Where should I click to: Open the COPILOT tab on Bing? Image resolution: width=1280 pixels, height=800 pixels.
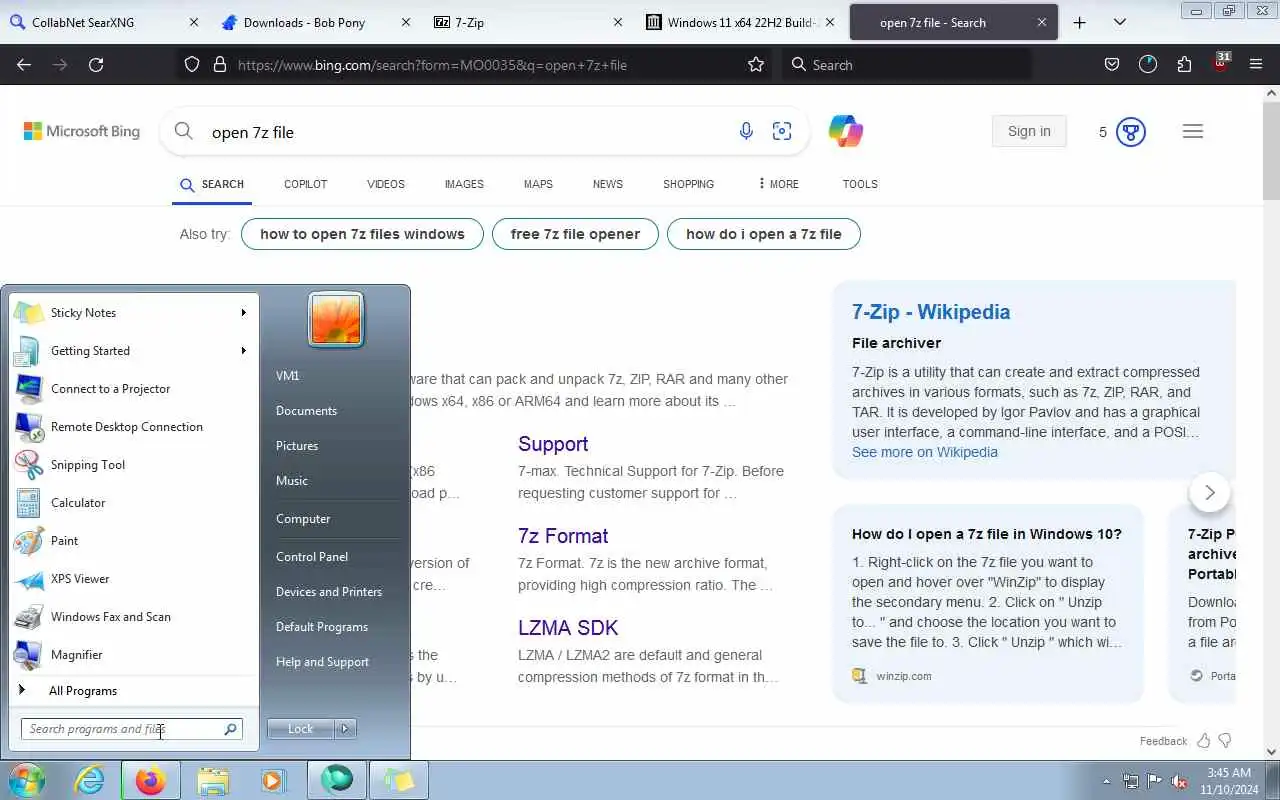[x=306, y=184]
